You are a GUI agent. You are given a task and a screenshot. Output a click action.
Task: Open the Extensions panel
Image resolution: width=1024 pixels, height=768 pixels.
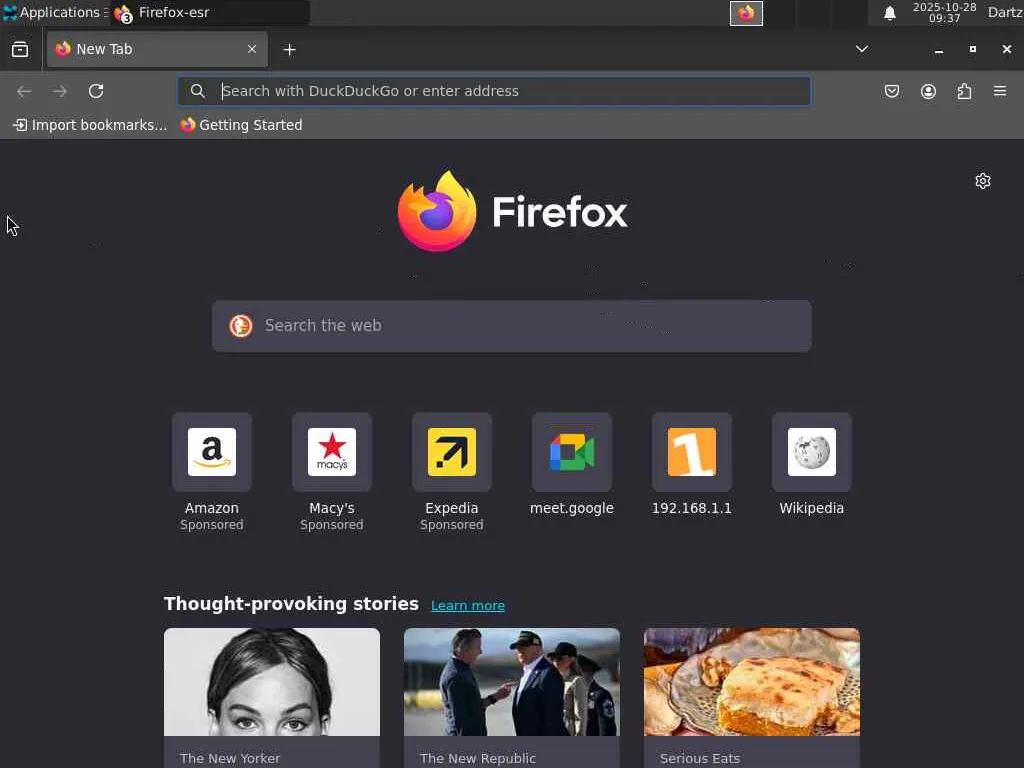click(x=964, y=91)
